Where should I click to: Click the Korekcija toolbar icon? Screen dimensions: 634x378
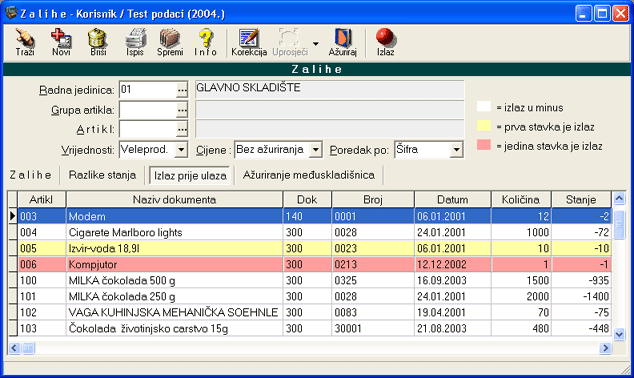point(249,42)
